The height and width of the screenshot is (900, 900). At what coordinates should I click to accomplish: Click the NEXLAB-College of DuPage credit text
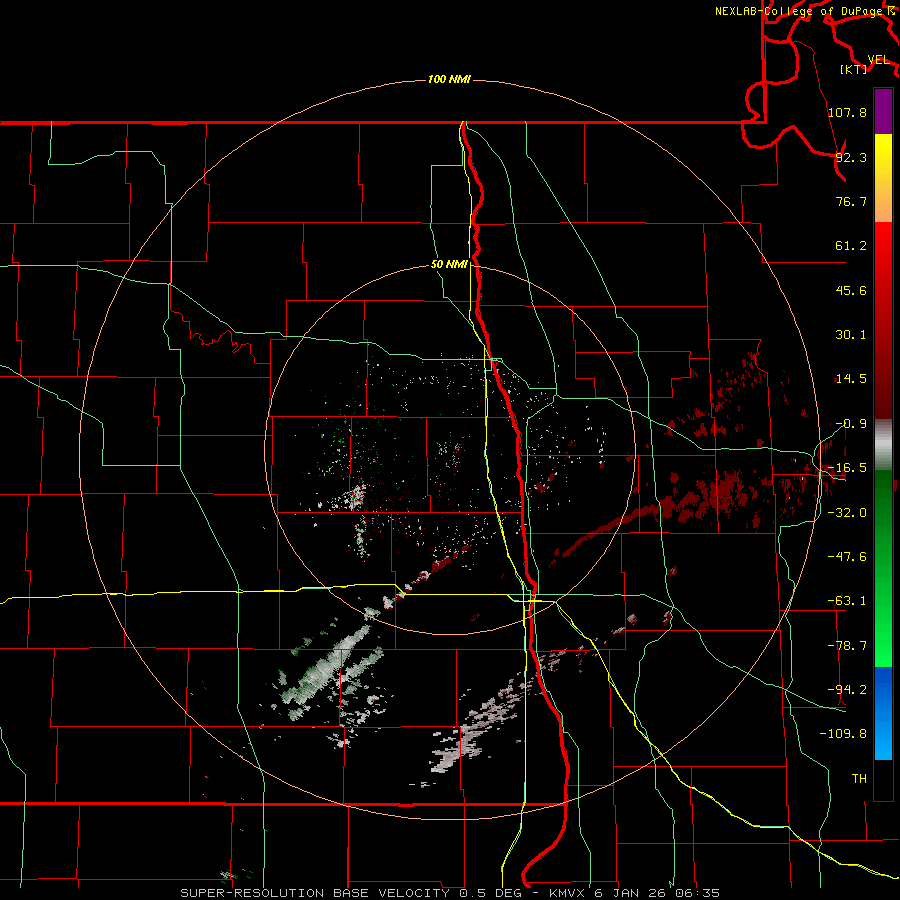801,11
